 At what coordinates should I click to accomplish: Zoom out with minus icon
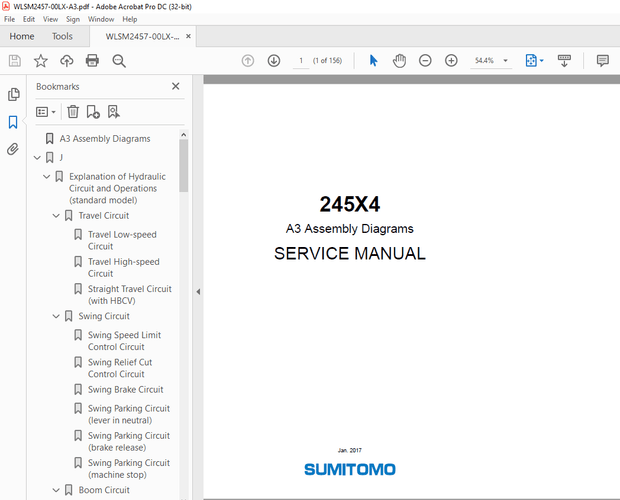click(x=425, y=60)
